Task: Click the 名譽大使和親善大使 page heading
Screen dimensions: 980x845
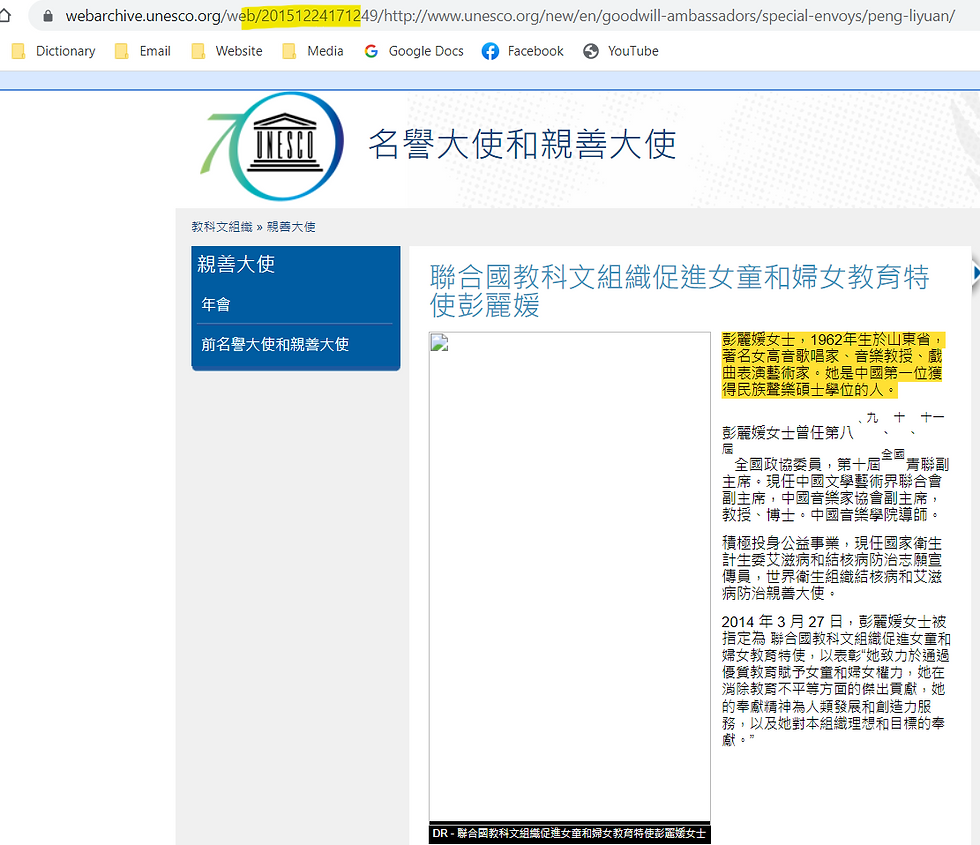Action: [x=522, y=144]
